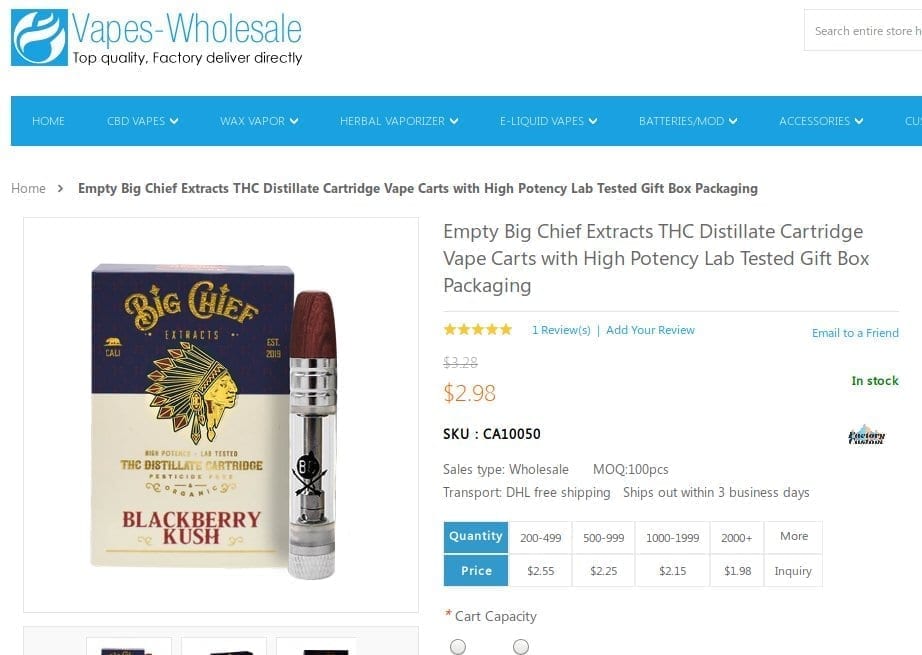This screenshot has width=922, height=655.
Task: Click the breadcrumb arrow after Home
Action: pos(61,188)
